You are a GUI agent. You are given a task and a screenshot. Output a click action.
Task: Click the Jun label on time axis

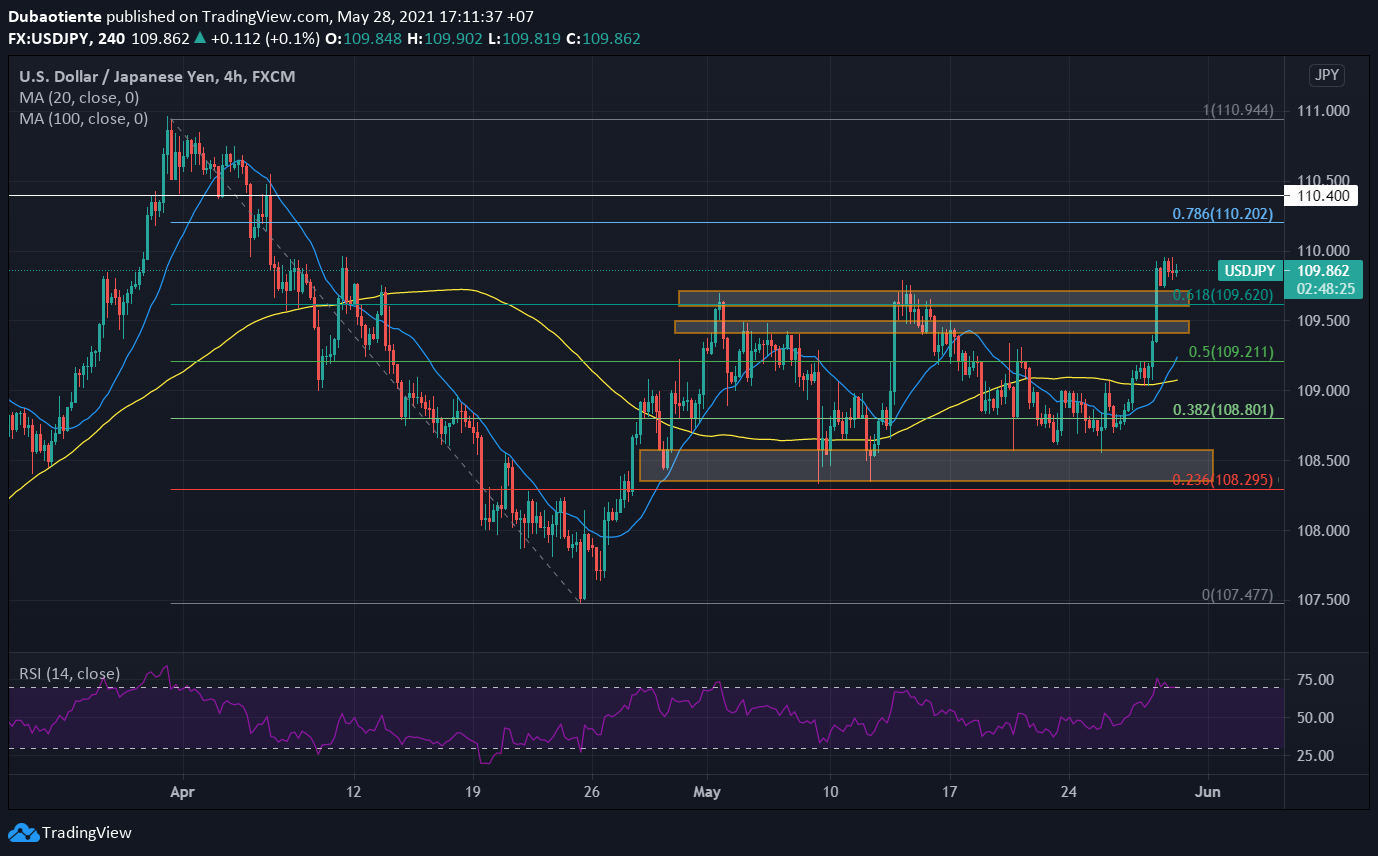pos(1209,791)
